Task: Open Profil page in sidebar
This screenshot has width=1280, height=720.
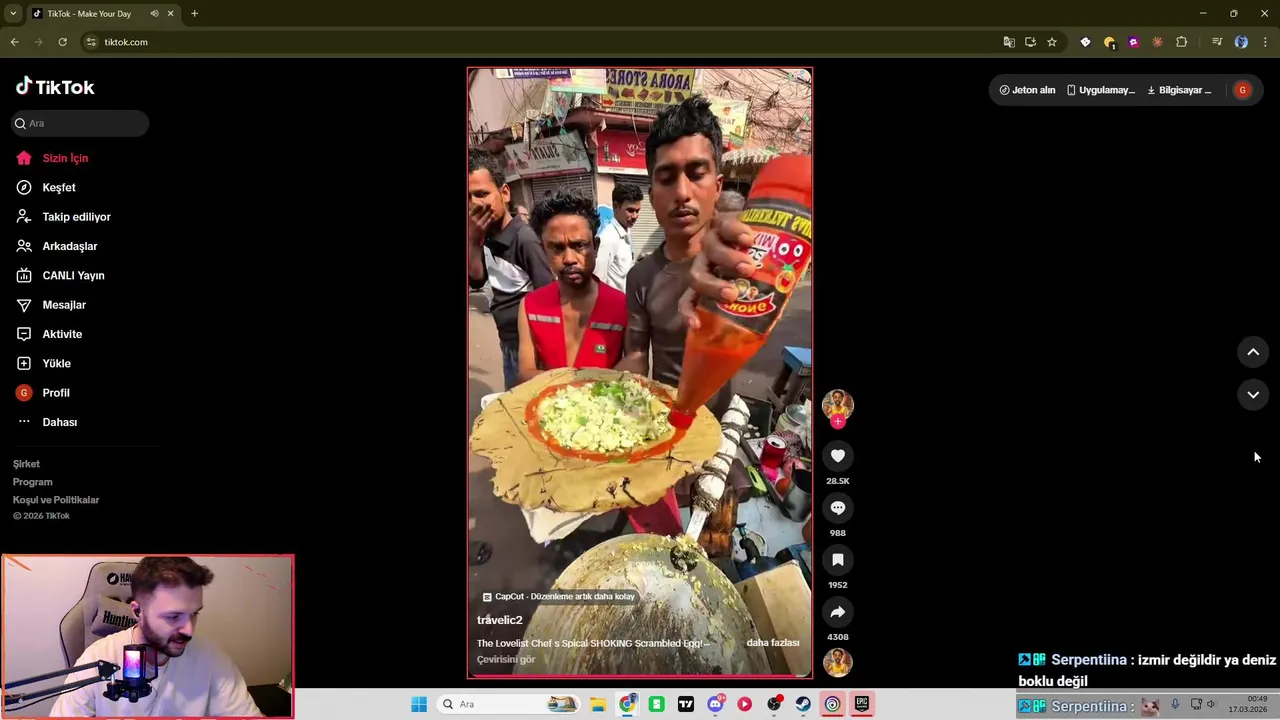Action: pyautogui.click(x=43, y=393)
